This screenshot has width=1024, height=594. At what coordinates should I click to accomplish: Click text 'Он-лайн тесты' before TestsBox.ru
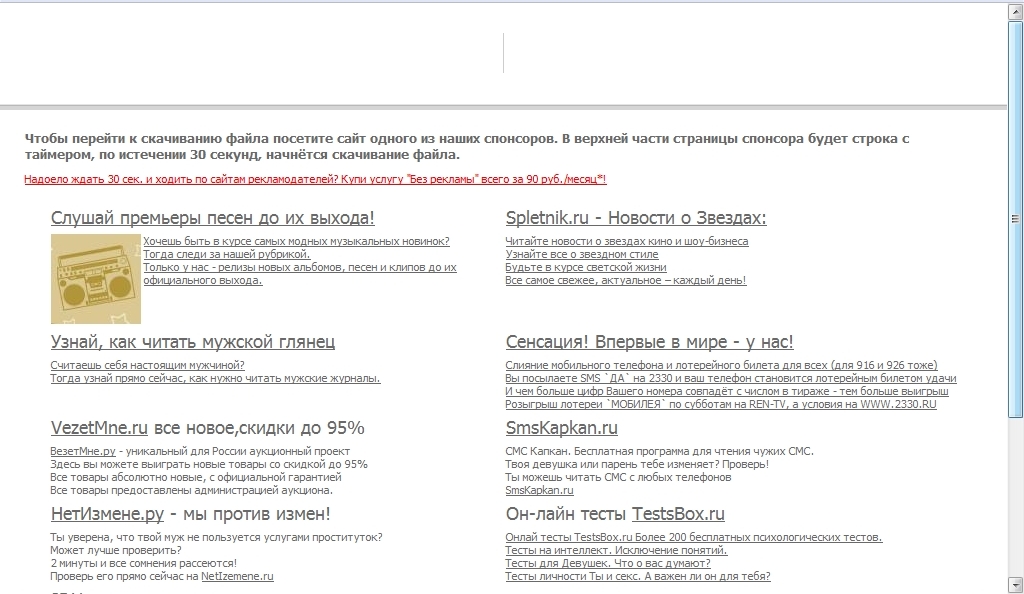566,514
